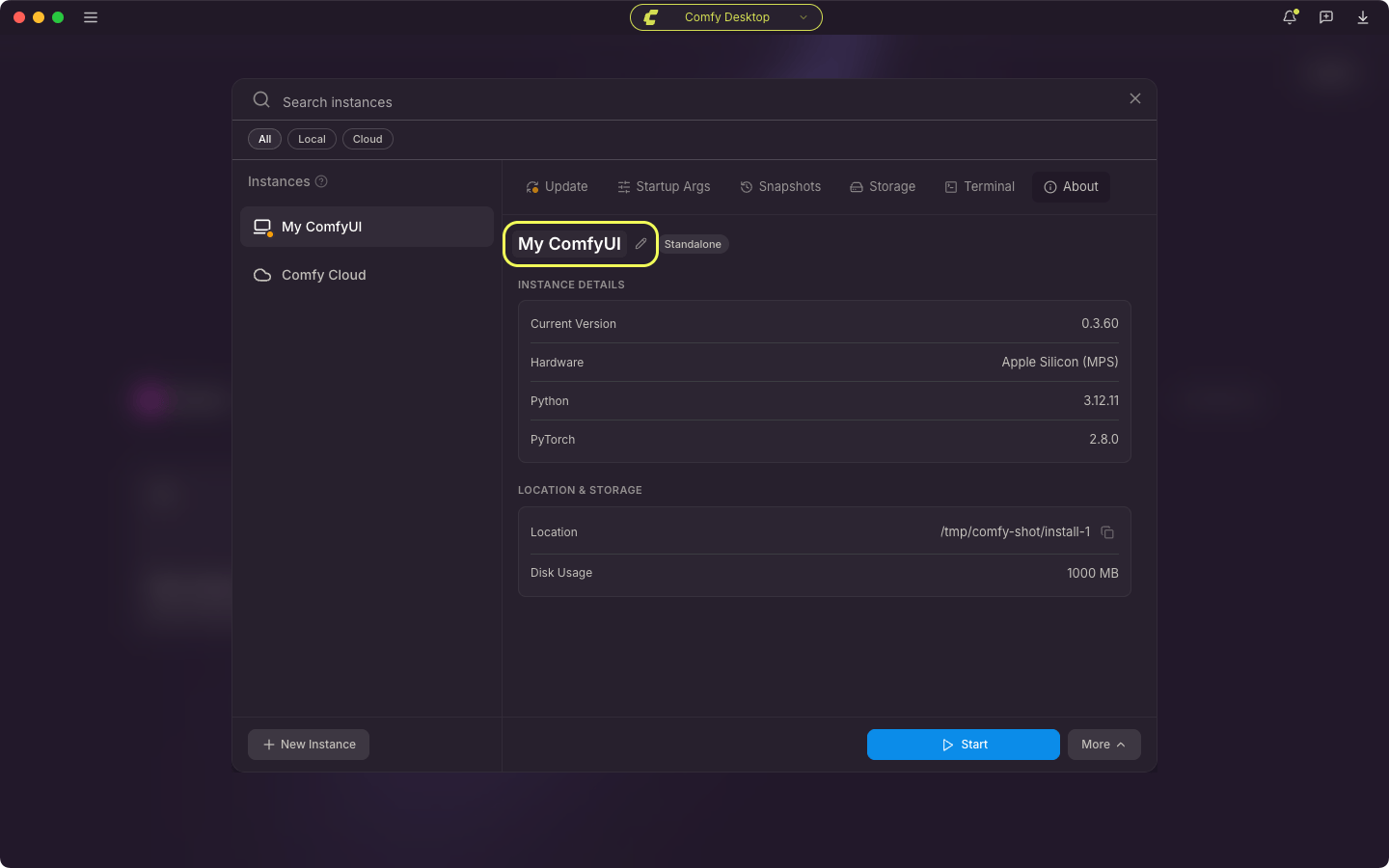Copy the install location path
The height and width of the screenshot is (868, 1389).
(1107, 532)
